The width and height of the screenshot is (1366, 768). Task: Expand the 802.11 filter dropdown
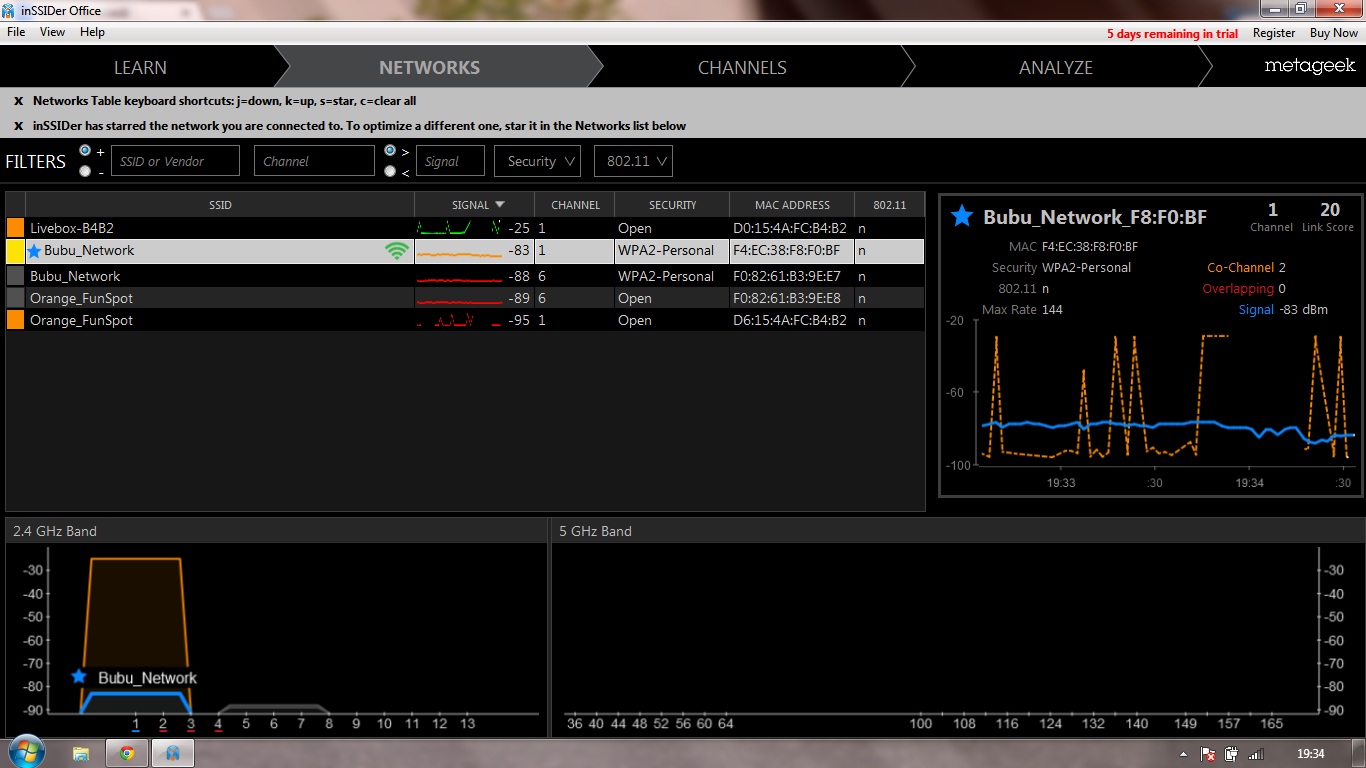coord(633,161)
